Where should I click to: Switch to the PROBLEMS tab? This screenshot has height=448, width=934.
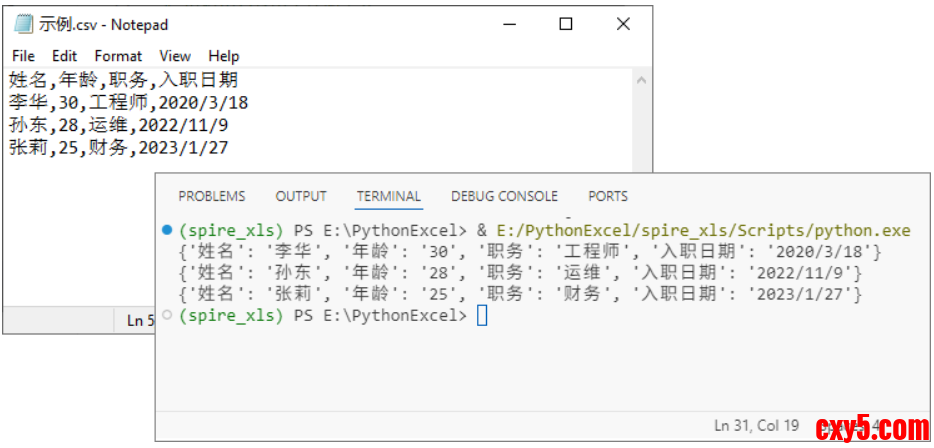[211, 196]
